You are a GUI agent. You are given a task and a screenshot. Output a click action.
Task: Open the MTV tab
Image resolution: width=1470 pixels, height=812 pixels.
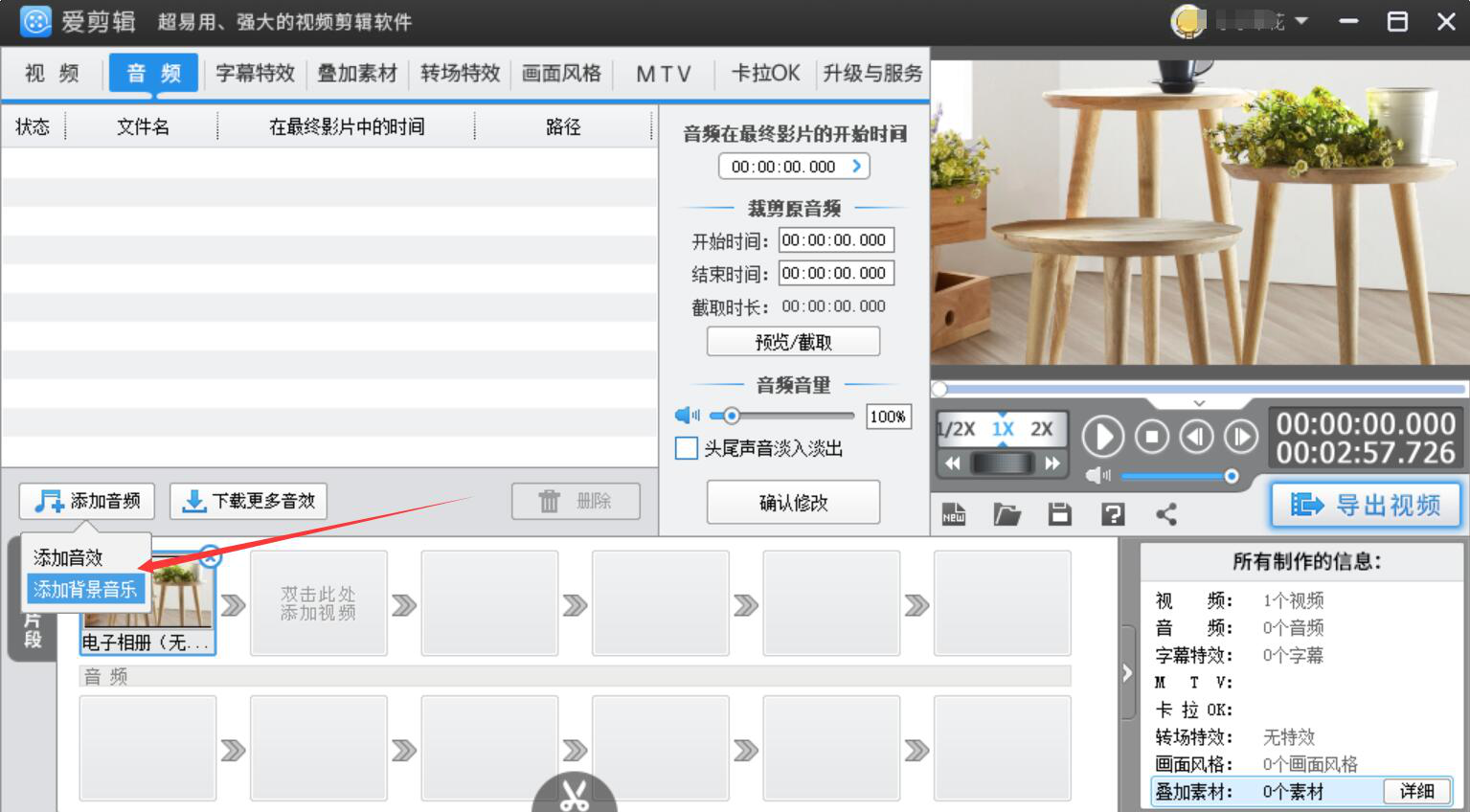pos(663,73)
